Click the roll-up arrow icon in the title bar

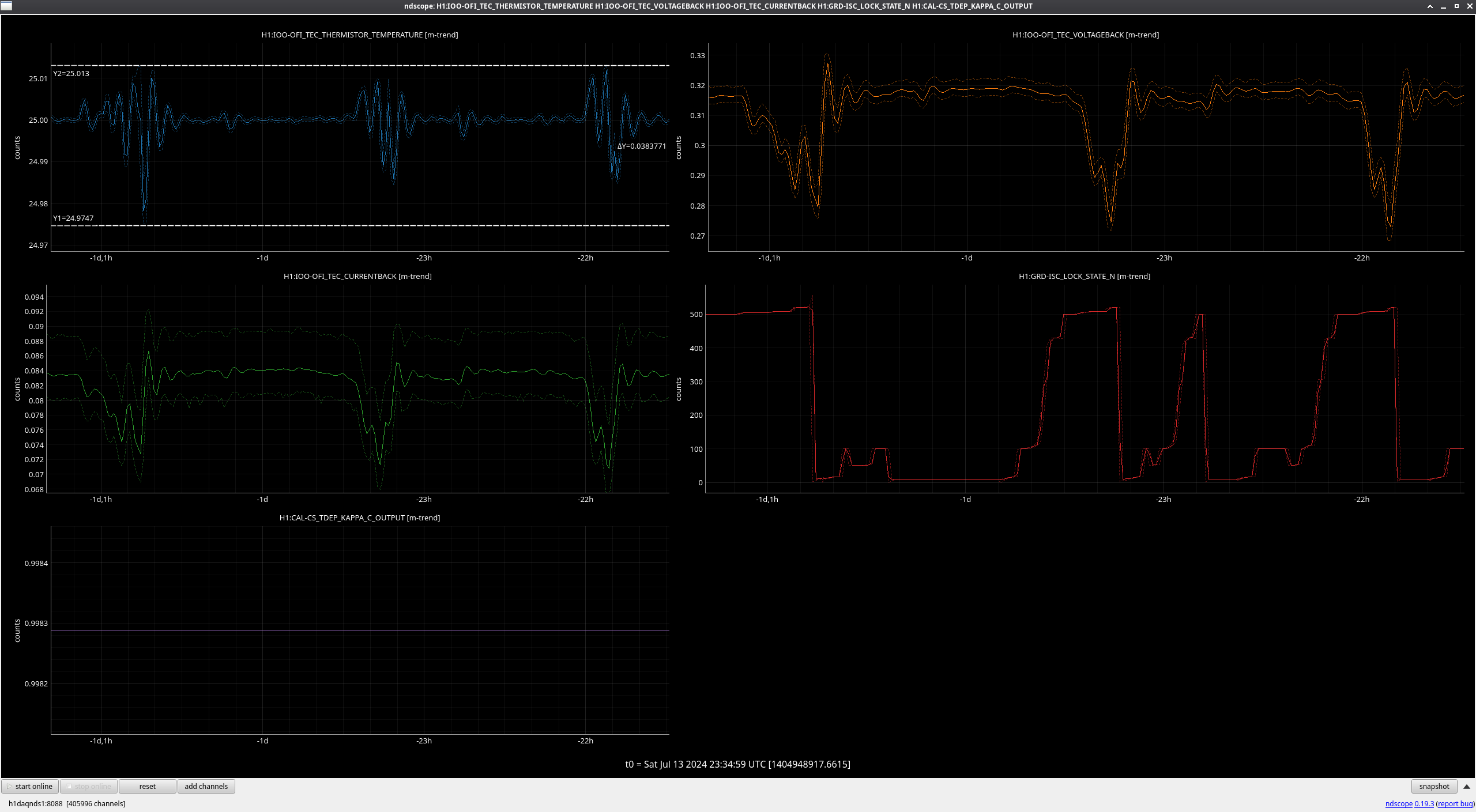click(1430, 6)
